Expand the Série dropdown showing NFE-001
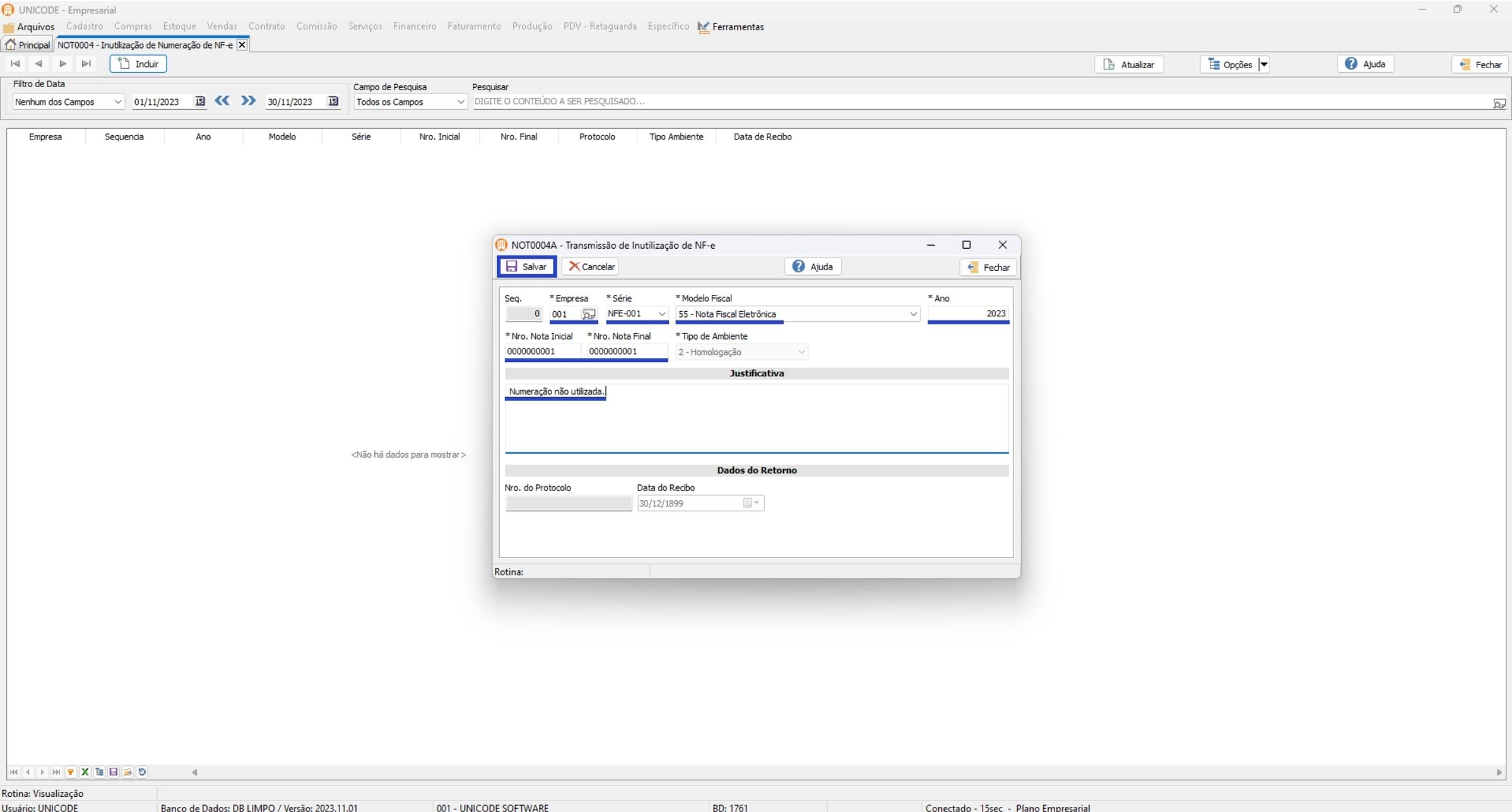Image resolution: width=1512 pixels, height=812 pixels. pyautogui.click(x=661, y=314)
